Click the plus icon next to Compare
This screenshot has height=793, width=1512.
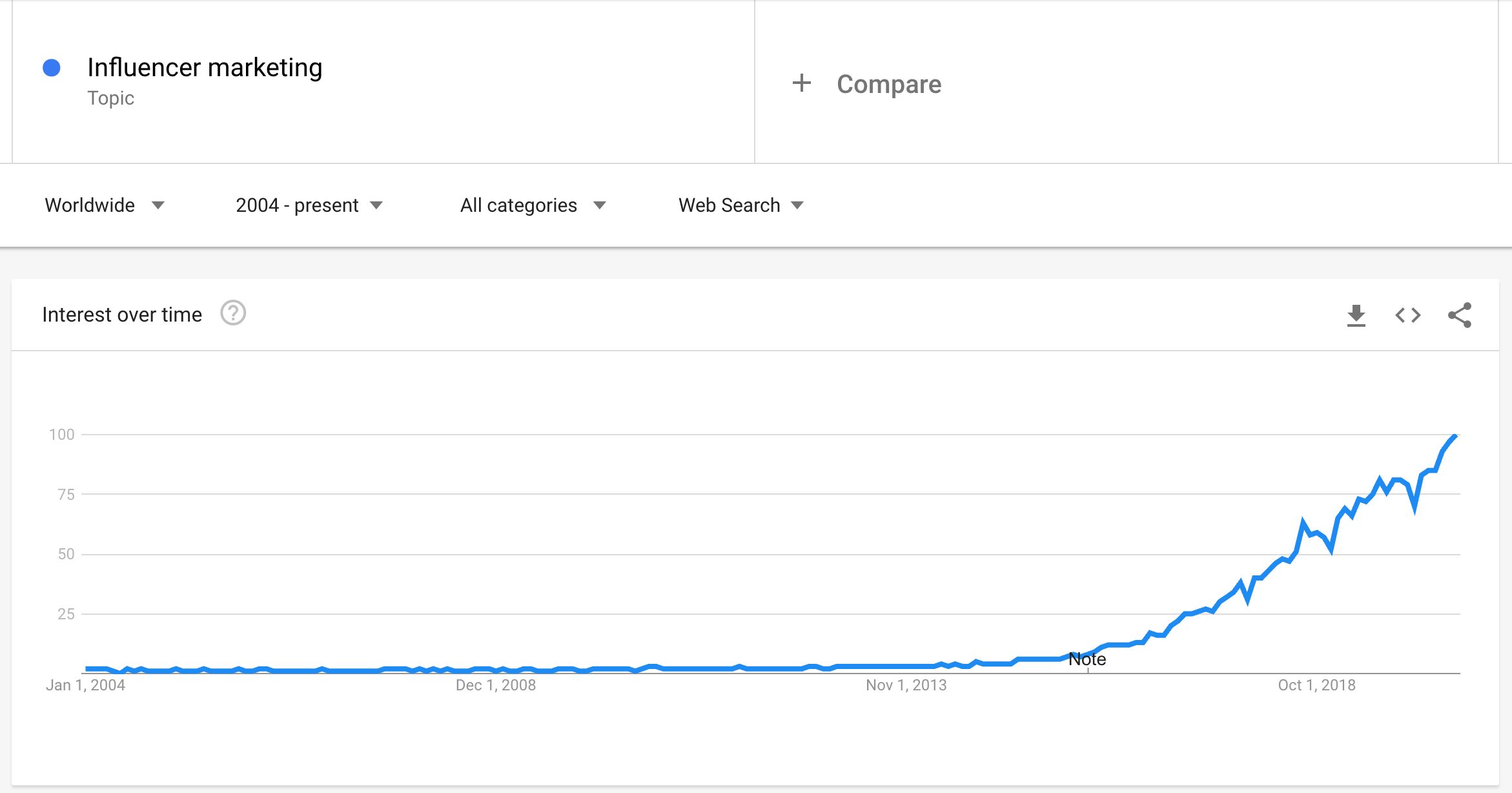(x=801, y=83)
